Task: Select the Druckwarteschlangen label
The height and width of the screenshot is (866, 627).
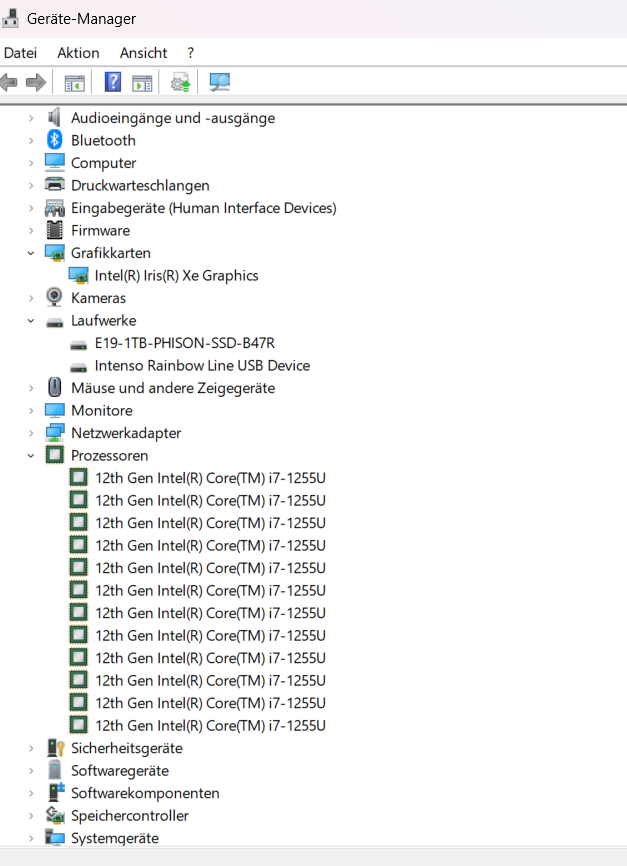Action: pyautogui.click(x=140, y=186)
